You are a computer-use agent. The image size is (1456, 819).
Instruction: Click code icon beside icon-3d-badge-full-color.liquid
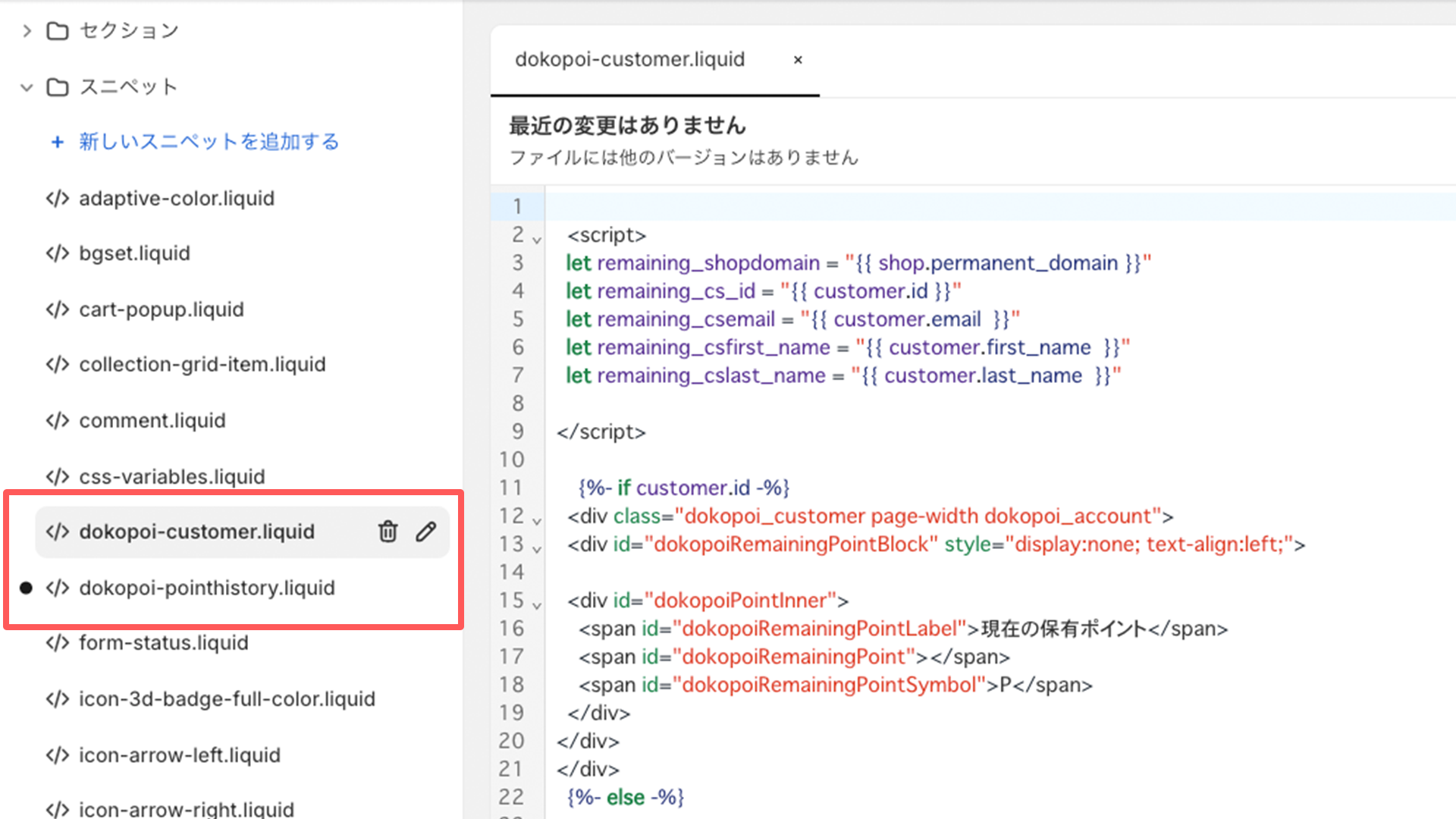(58, 699)
